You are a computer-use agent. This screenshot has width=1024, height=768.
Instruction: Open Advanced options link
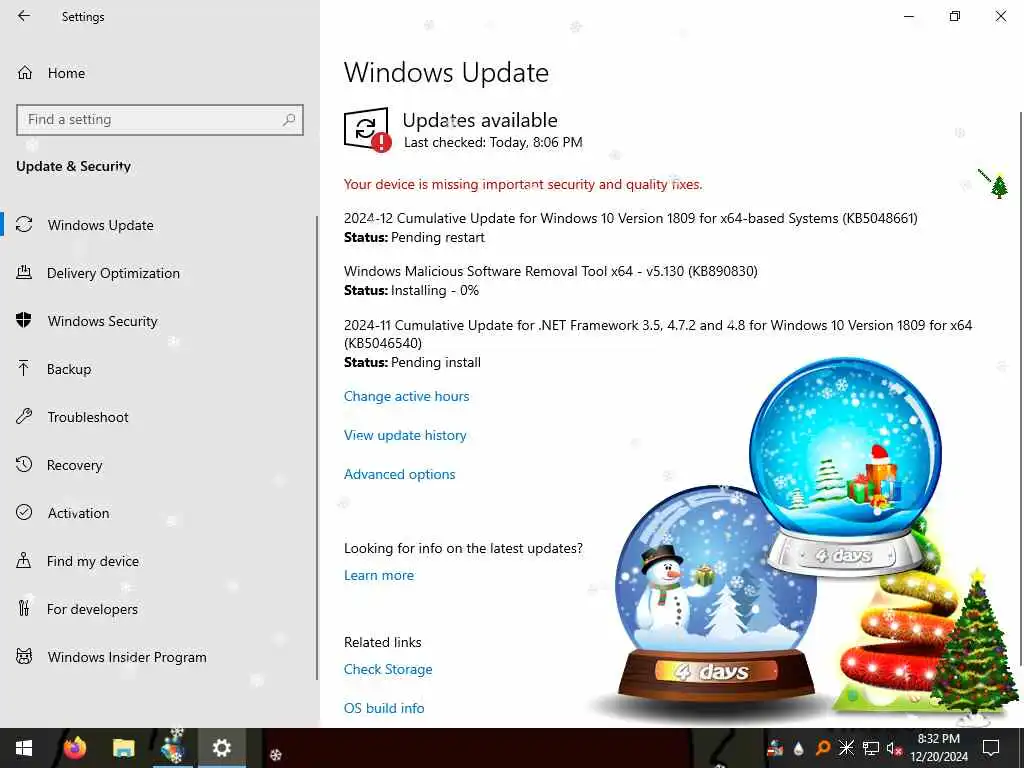click(400, 474)
